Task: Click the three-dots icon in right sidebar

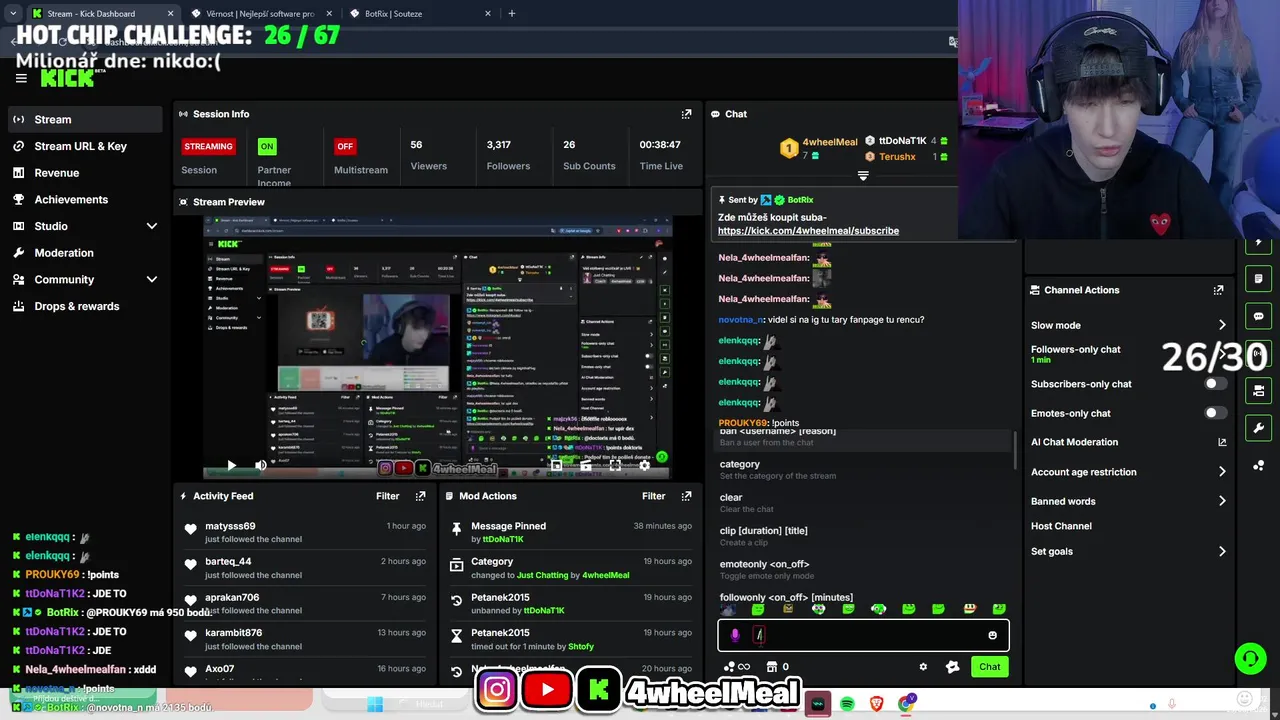Action: coord(1258,466)
